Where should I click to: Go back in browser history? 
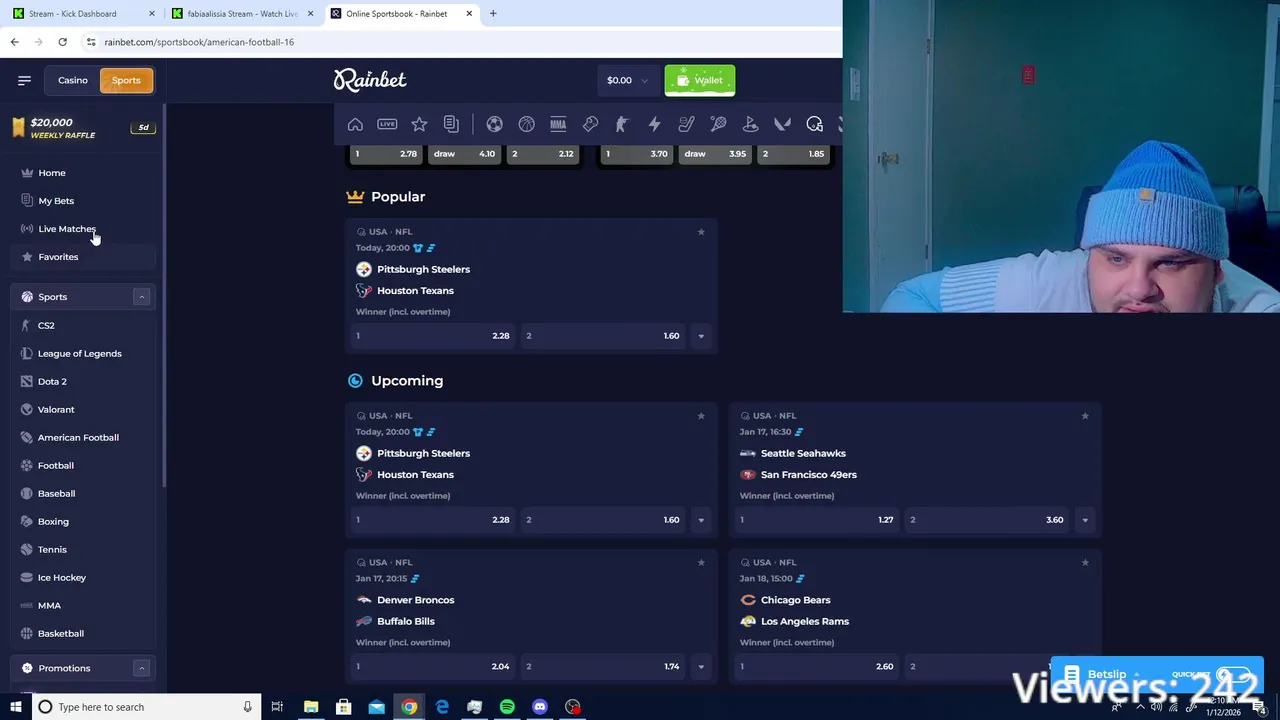[14, 42]
